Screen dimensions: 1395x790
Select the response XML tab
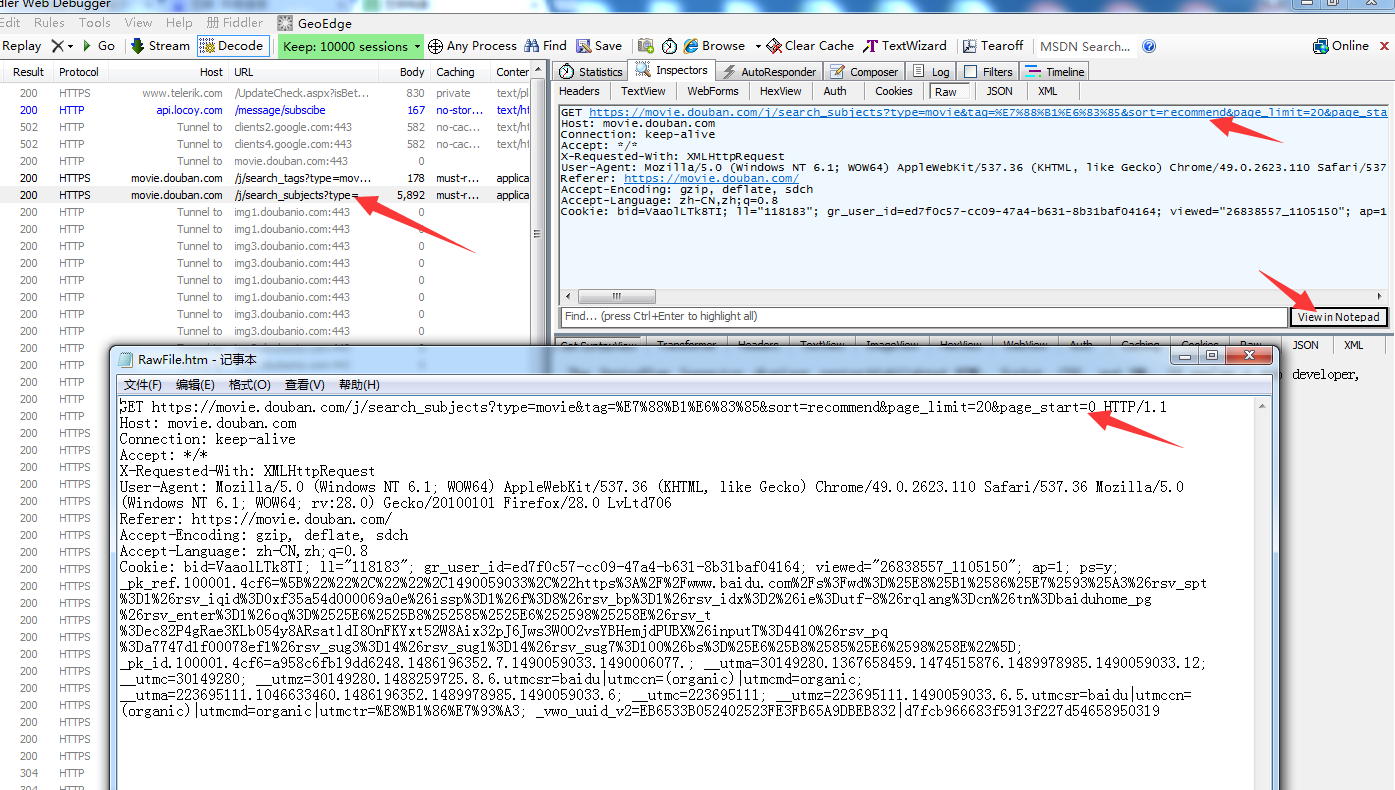tap(1353, 345)
